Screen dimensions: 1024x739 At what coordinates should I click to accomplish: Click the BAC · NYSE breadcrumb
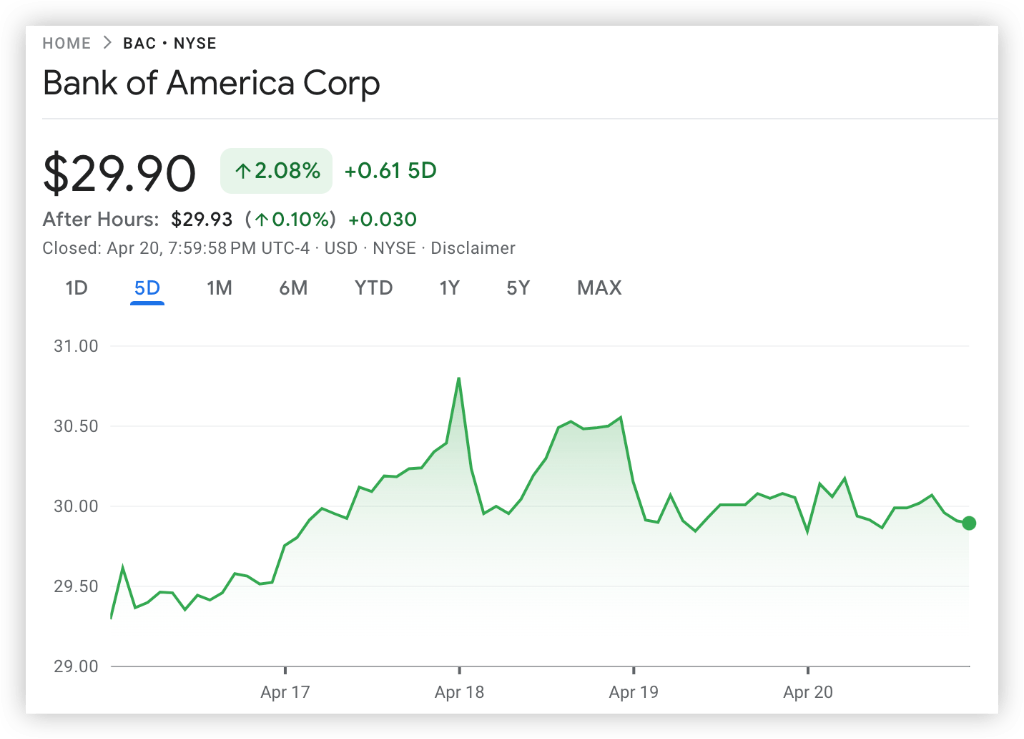[169, 43]
